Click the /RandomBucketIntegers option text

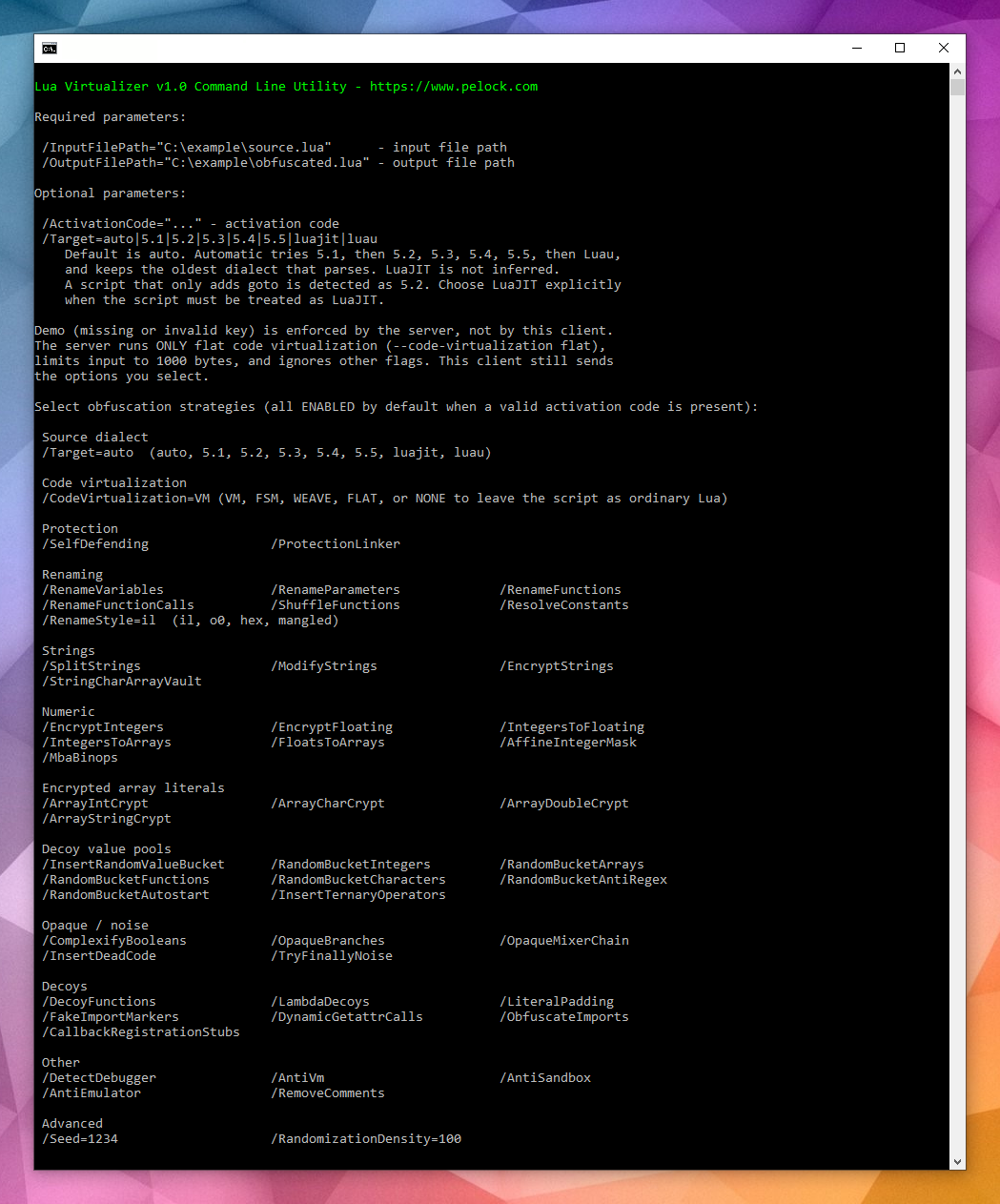[351, 865]
